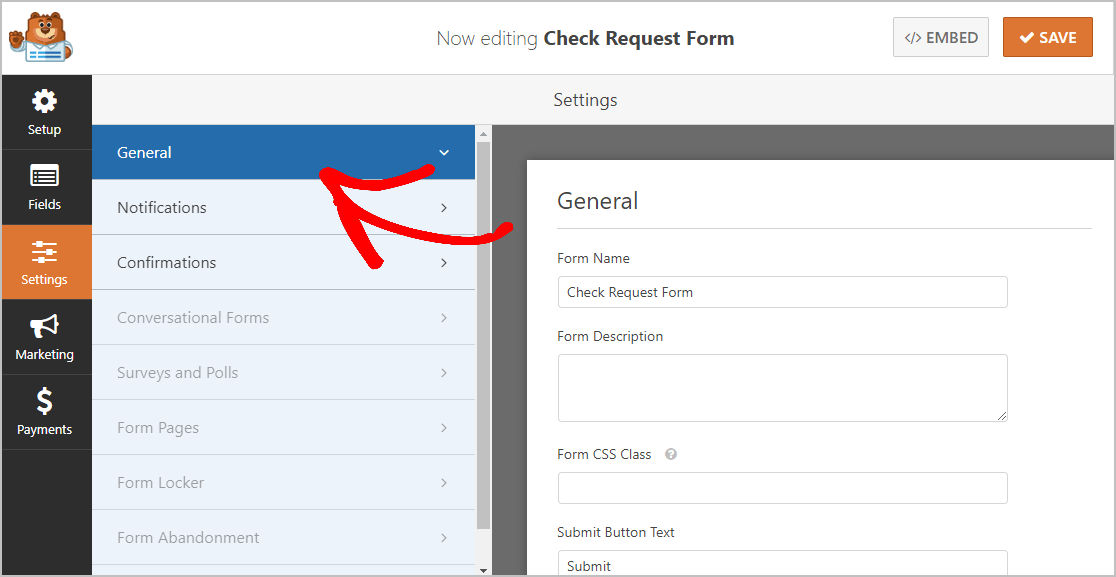Open the Surveys and Polls tab
Viewport: 1116px width, 577px height.
(283, 373)
